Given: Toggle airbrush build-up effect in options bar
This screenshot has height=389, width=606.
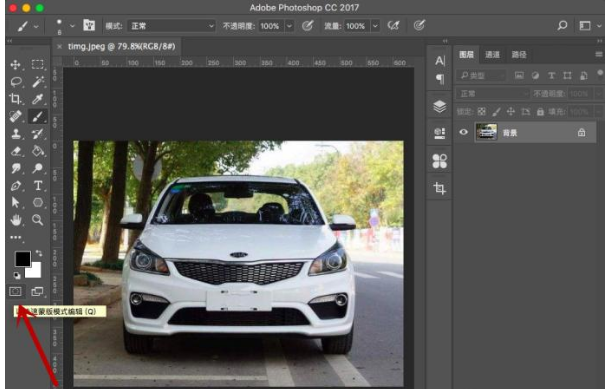Looking at the screenshot, I should (x=393, y=26).
